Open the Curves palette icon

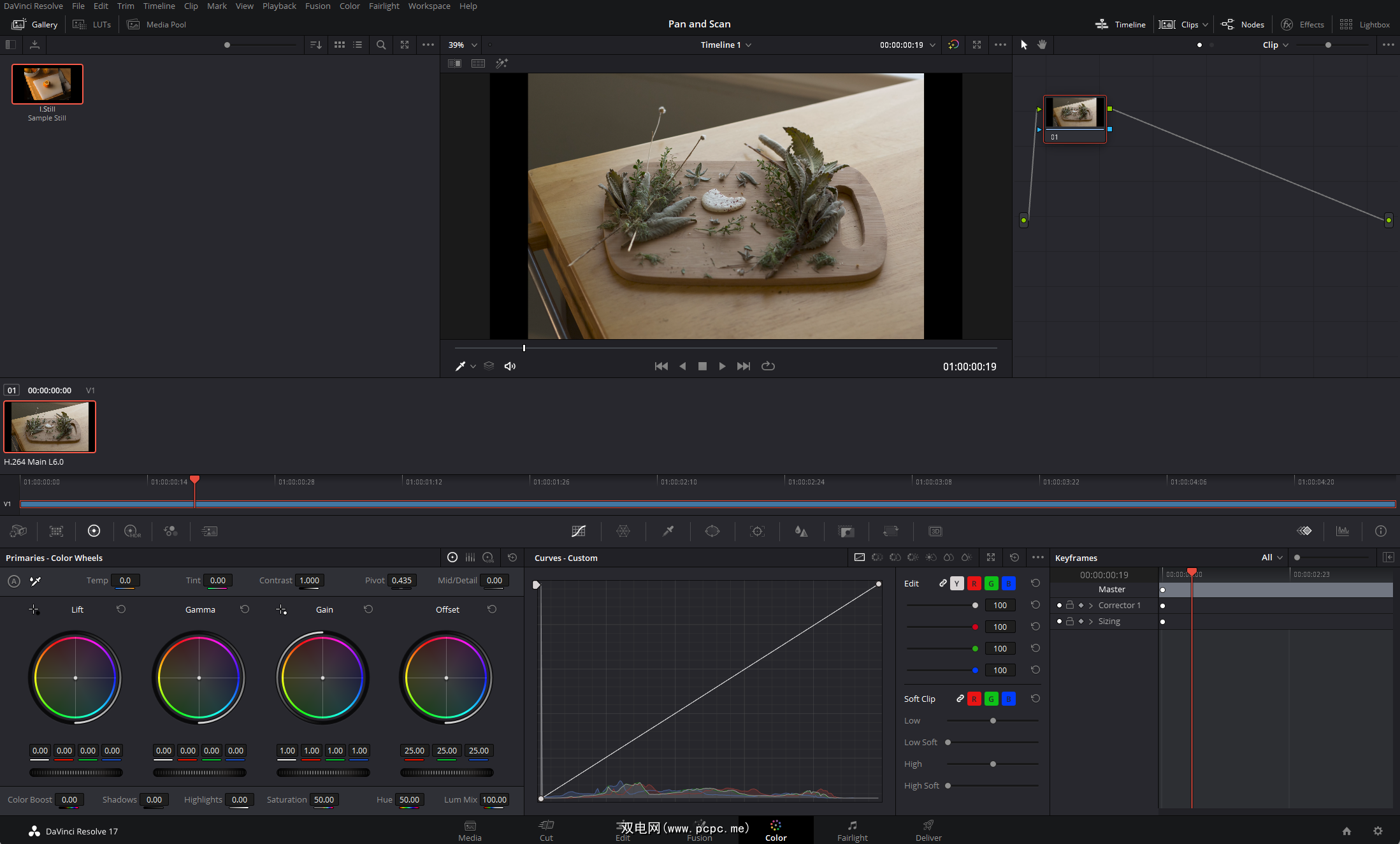(578, 531)
